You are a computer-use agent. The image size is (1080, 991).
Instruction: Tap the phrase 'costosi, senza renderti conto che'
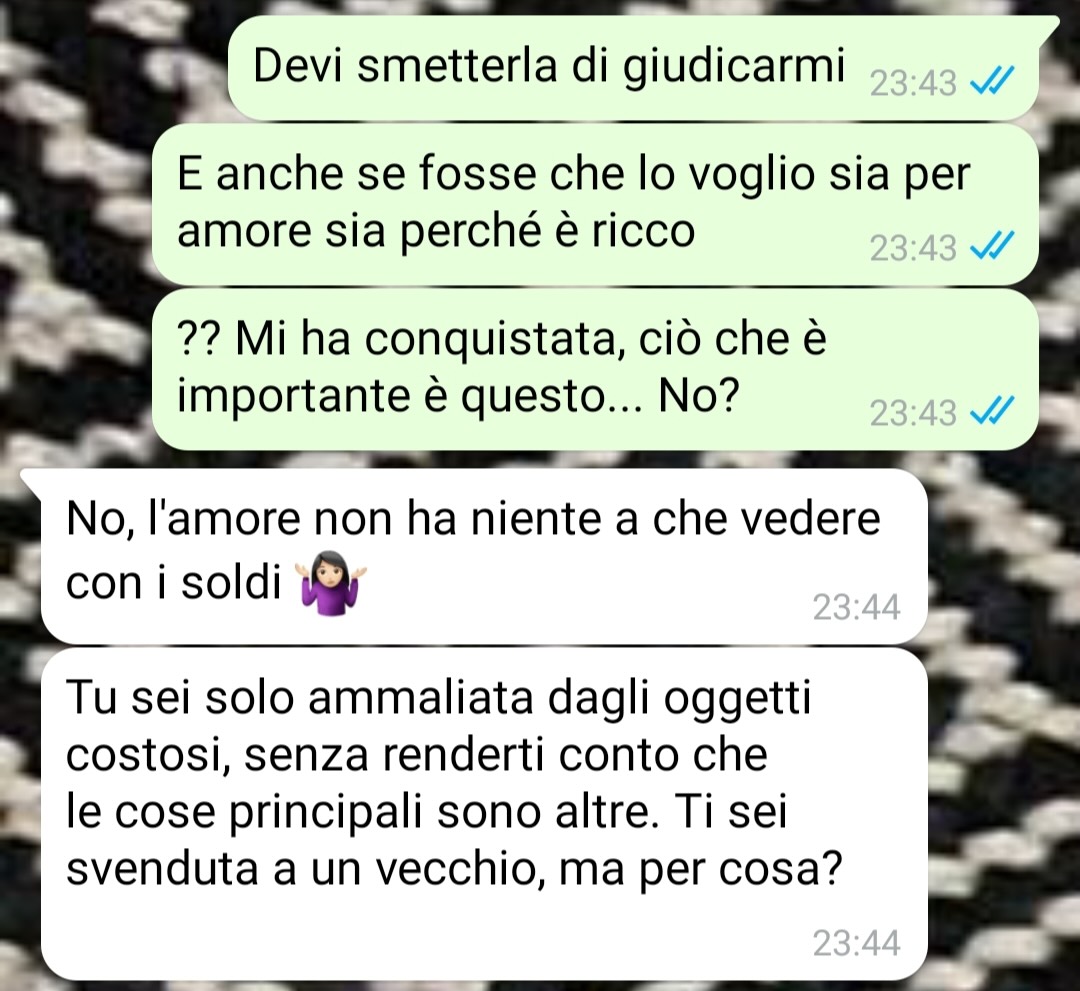point(417,755)
